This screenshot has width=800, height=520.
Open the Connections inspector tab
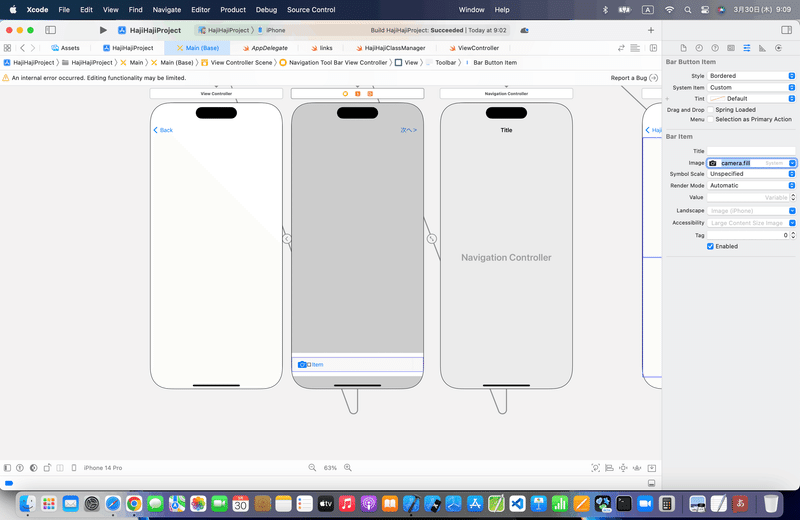click(x=778, y=48)
